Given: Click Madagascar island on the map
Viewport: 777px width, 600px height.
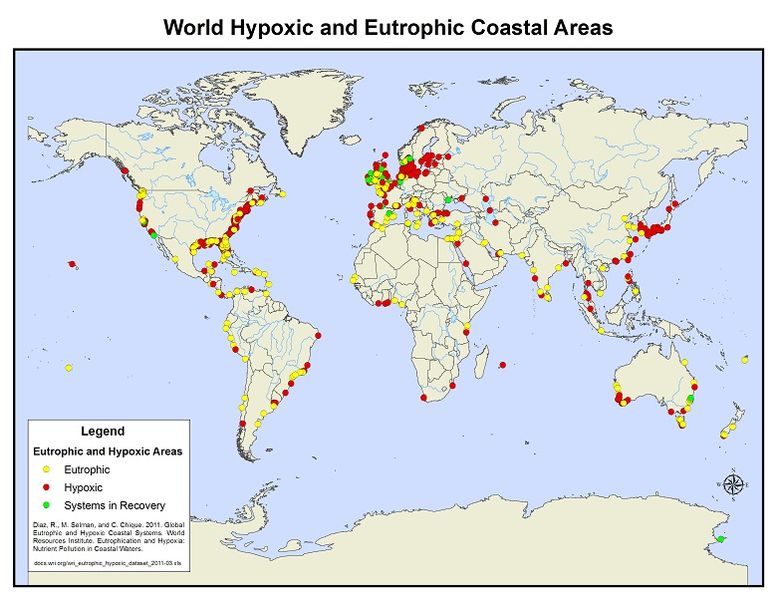Looking at the screenshot, I should 481,360.
